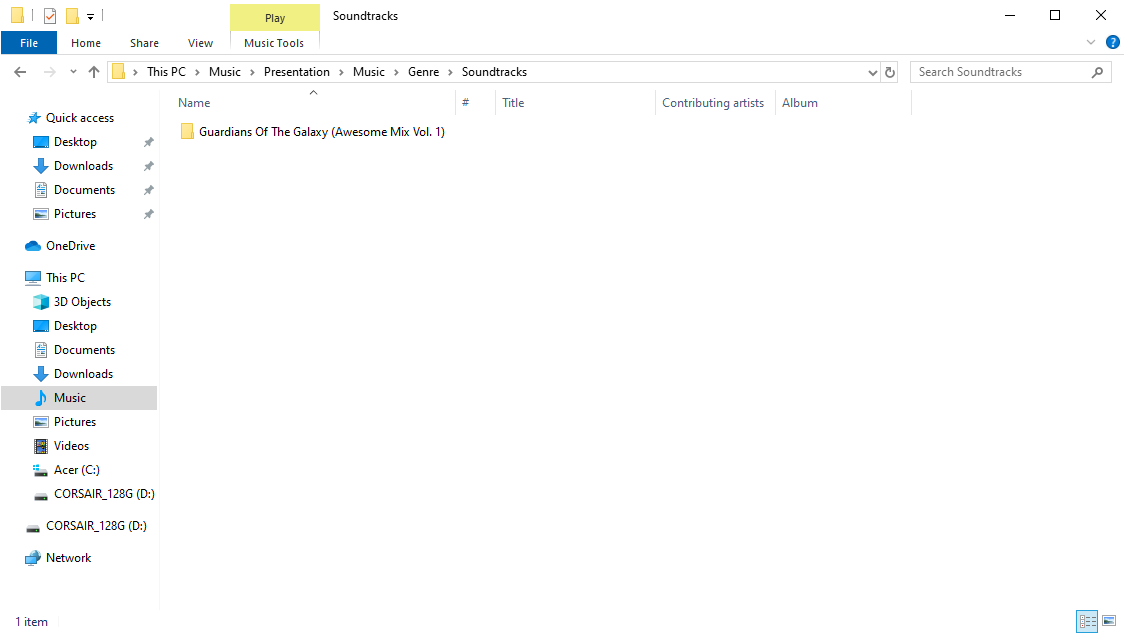
Task: Refresh the Soundtracks folder view
Action: tap(890, 72)
